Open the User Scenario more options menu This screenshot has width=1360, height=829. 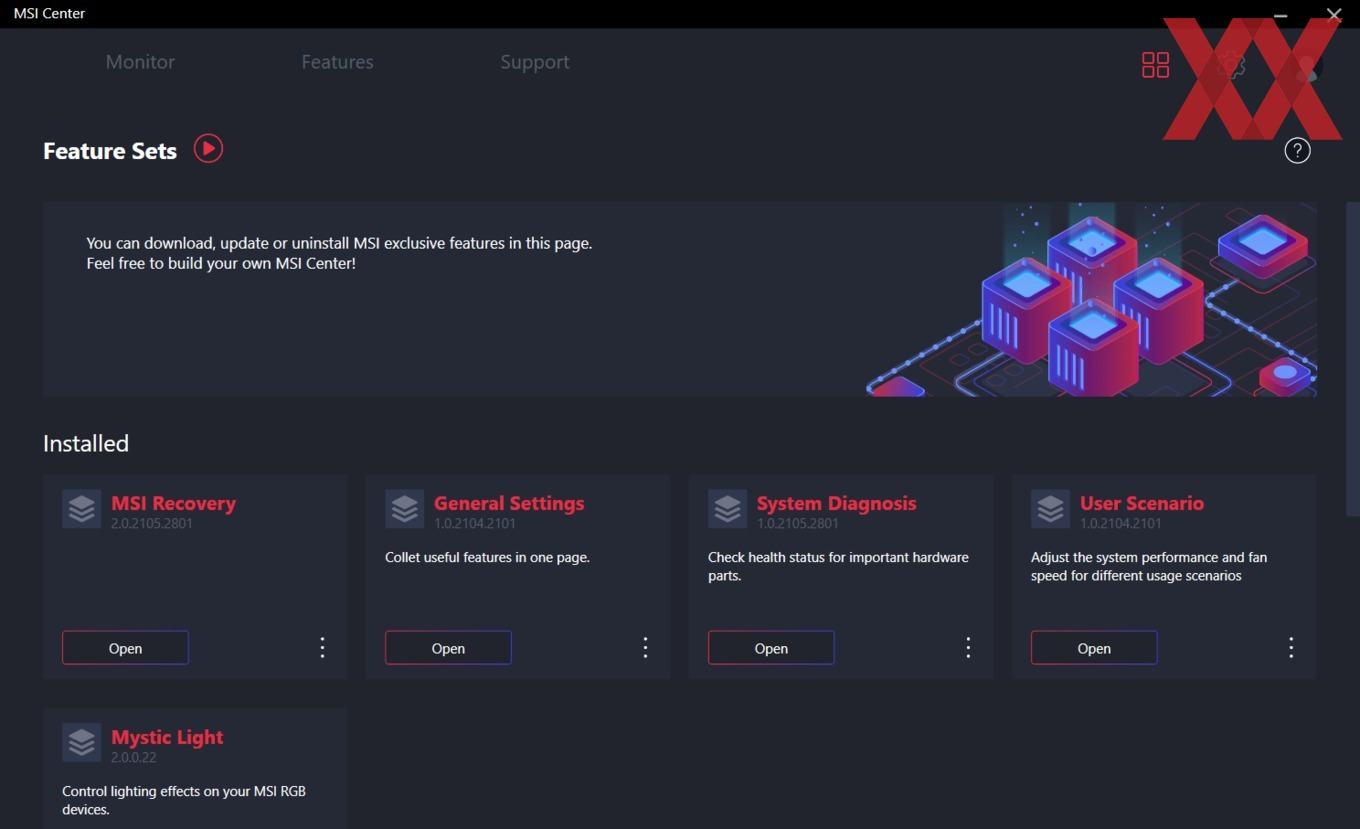pos(1291,648)
